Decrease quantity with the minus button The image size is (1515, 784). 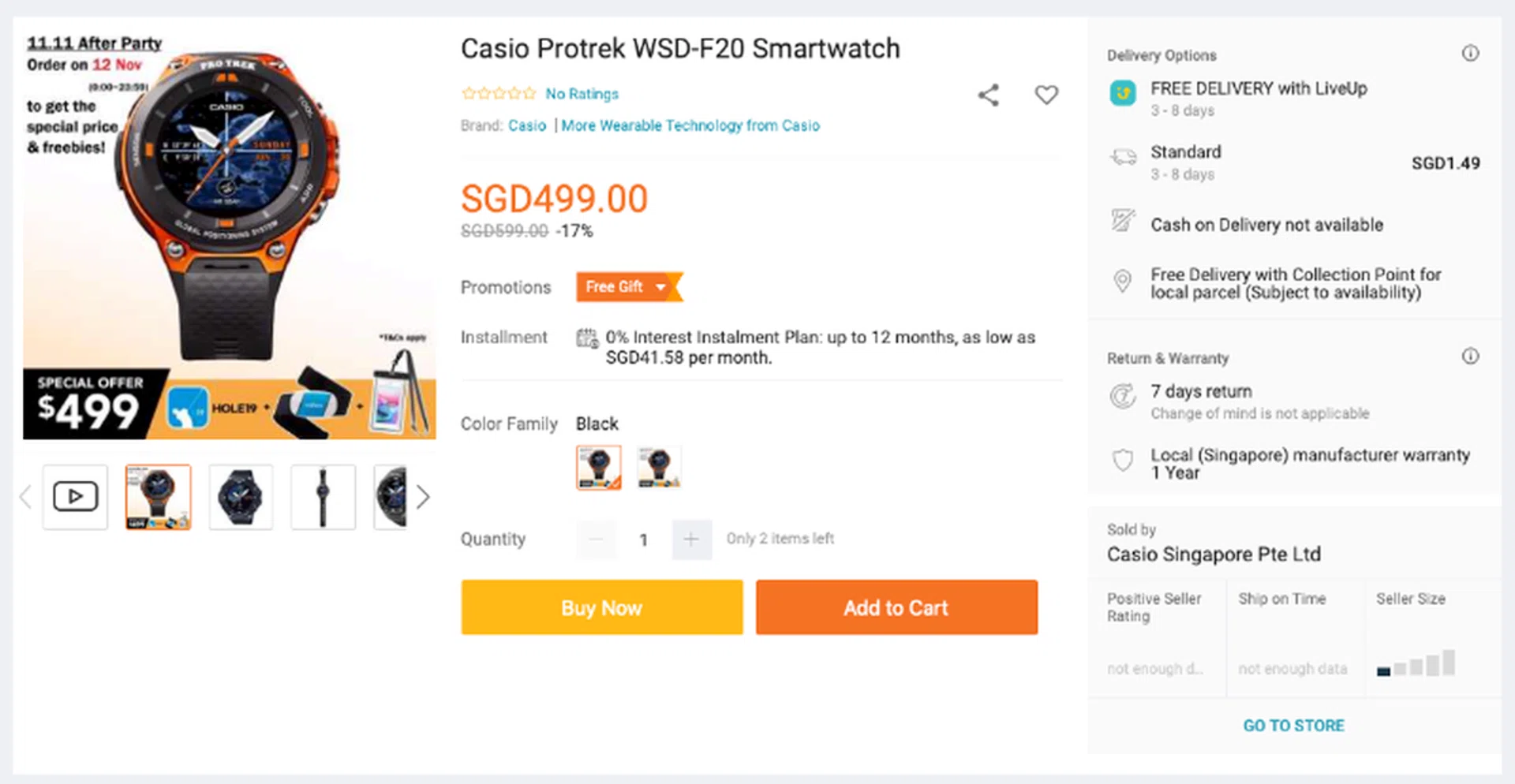596,539
